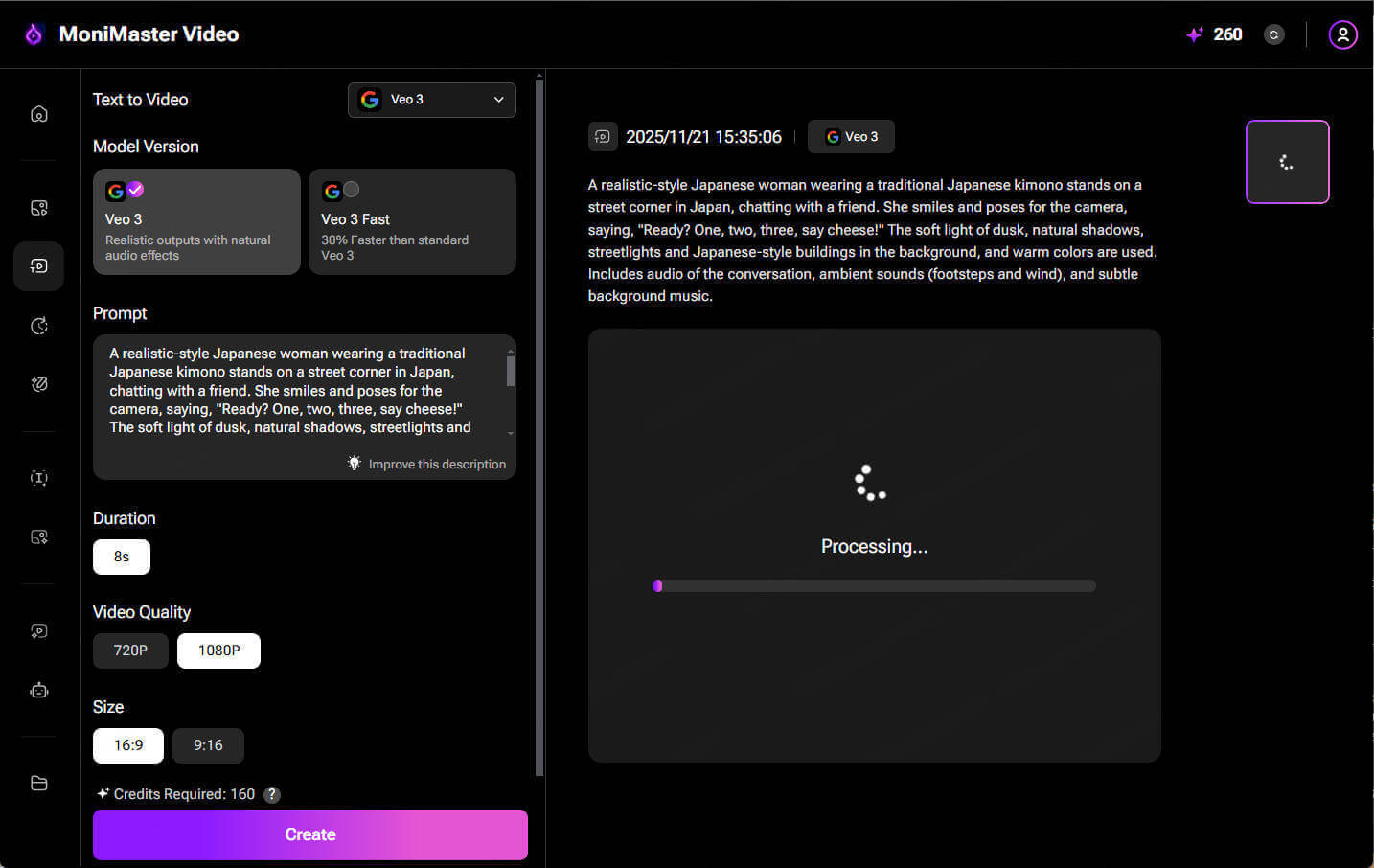This screenshot has width=1374, height=868.
Task: Choose the 9:16 aspect ratio
Action: (x=208, y=745)
